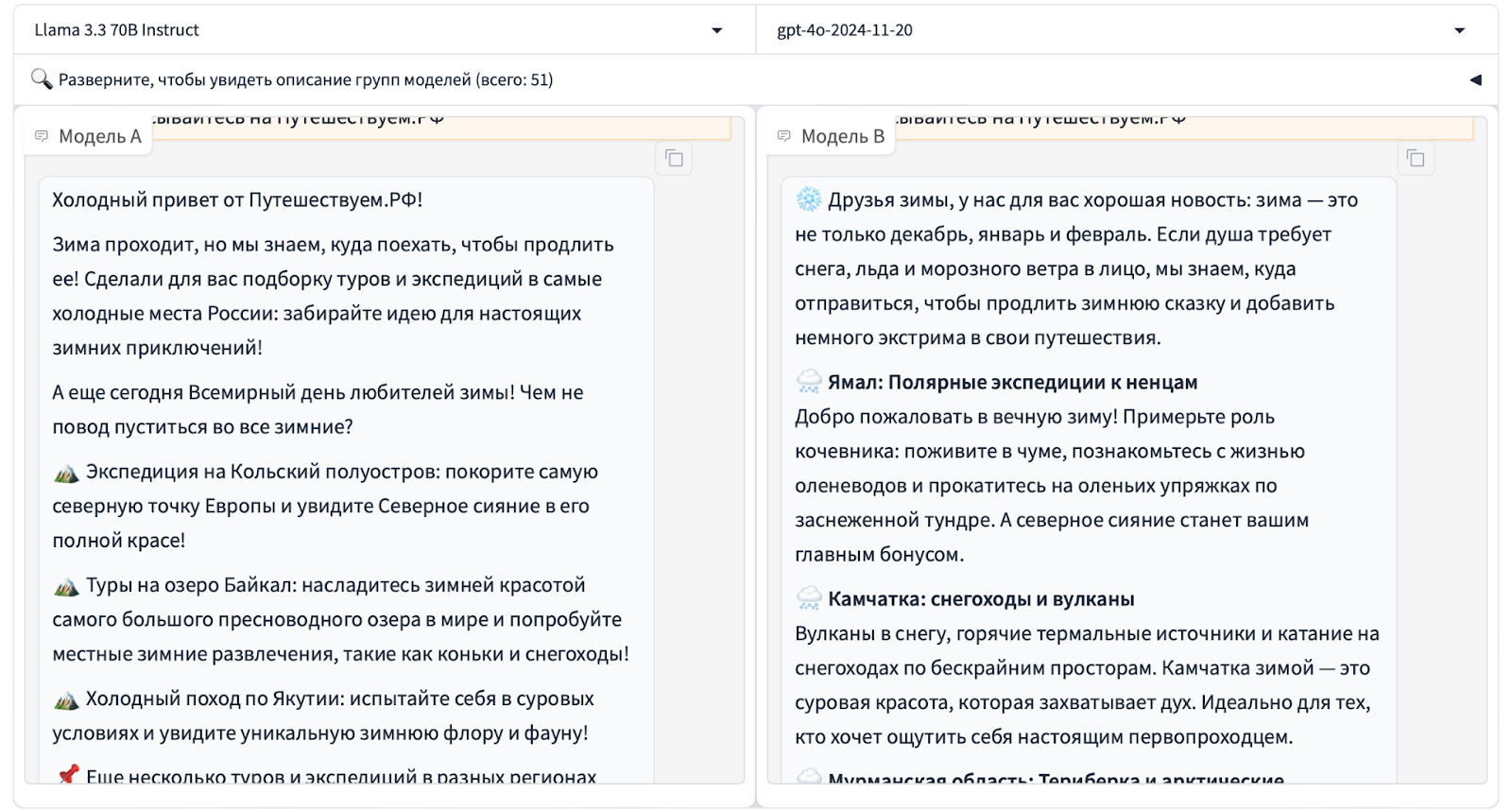Select the Модель A label
Viewport: 1512px width, 811px height.
click(x=99, y=136)
